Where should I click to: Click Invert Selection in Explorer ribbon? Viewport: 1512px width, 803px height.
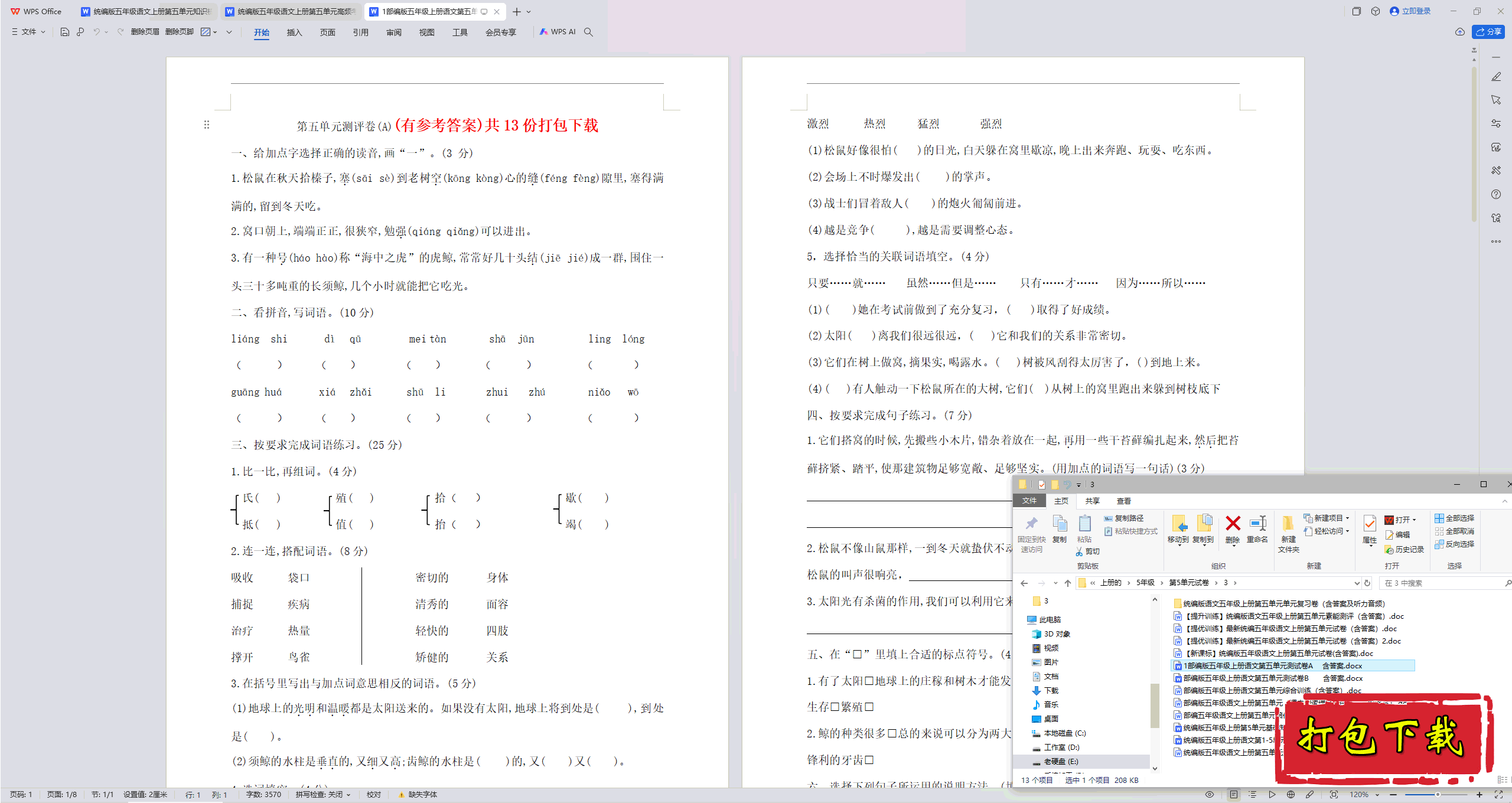[1455, 544]
